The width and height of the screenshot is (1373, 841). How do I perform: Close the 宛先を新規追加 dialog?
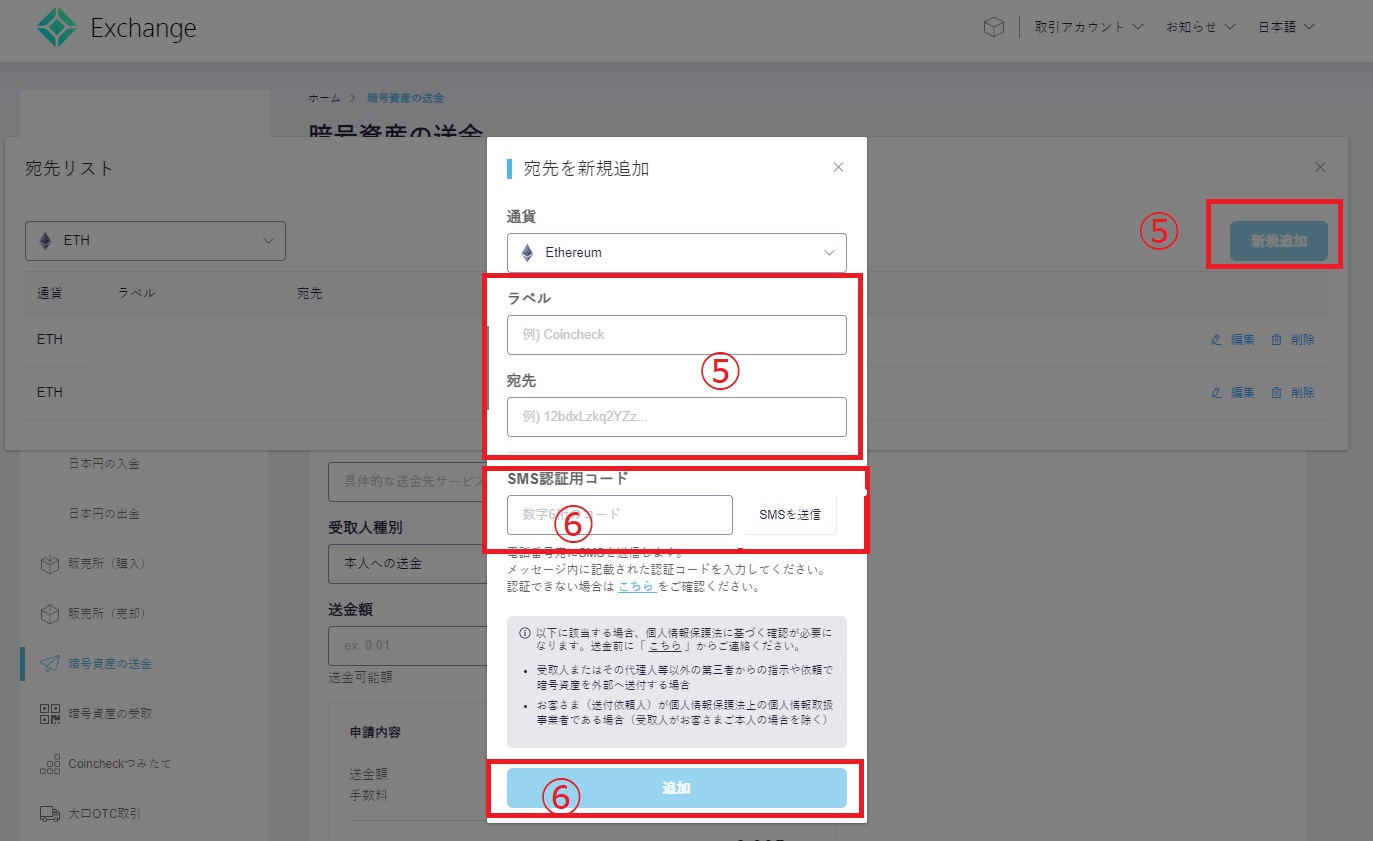[x=838, y=167]
